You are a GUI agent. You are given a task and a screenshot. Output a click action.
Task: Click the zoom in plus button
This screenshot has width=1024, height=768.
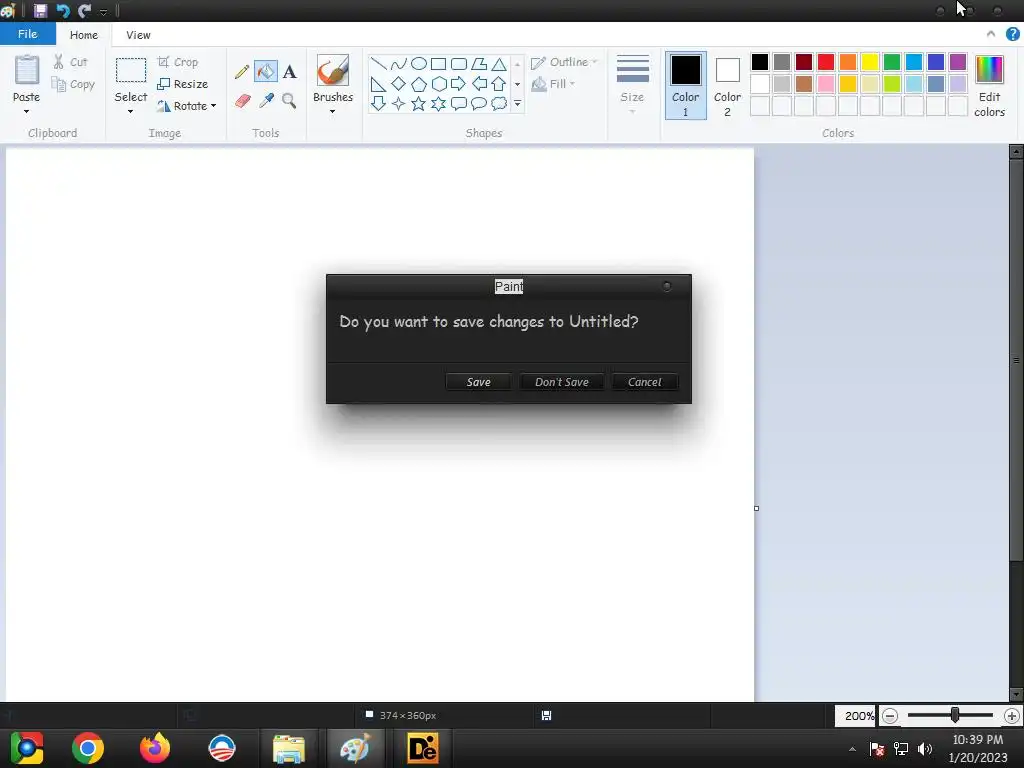point(1012,716)
